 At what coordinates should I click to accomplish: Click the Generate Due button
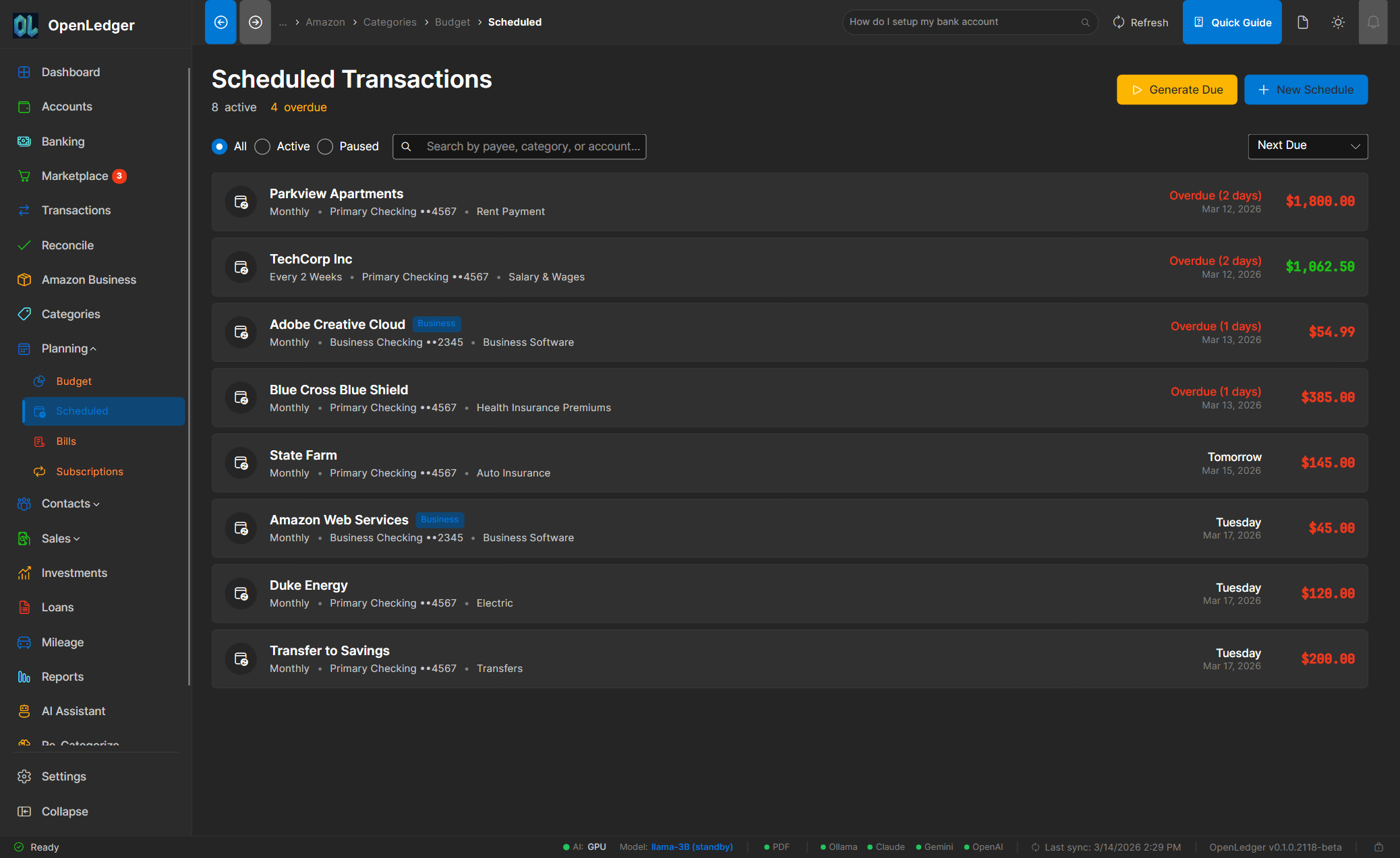coord(1176,89)
